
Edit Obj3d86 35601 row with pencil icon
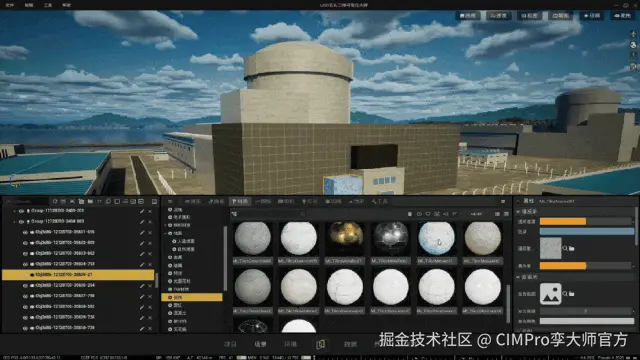click(142, 232)
